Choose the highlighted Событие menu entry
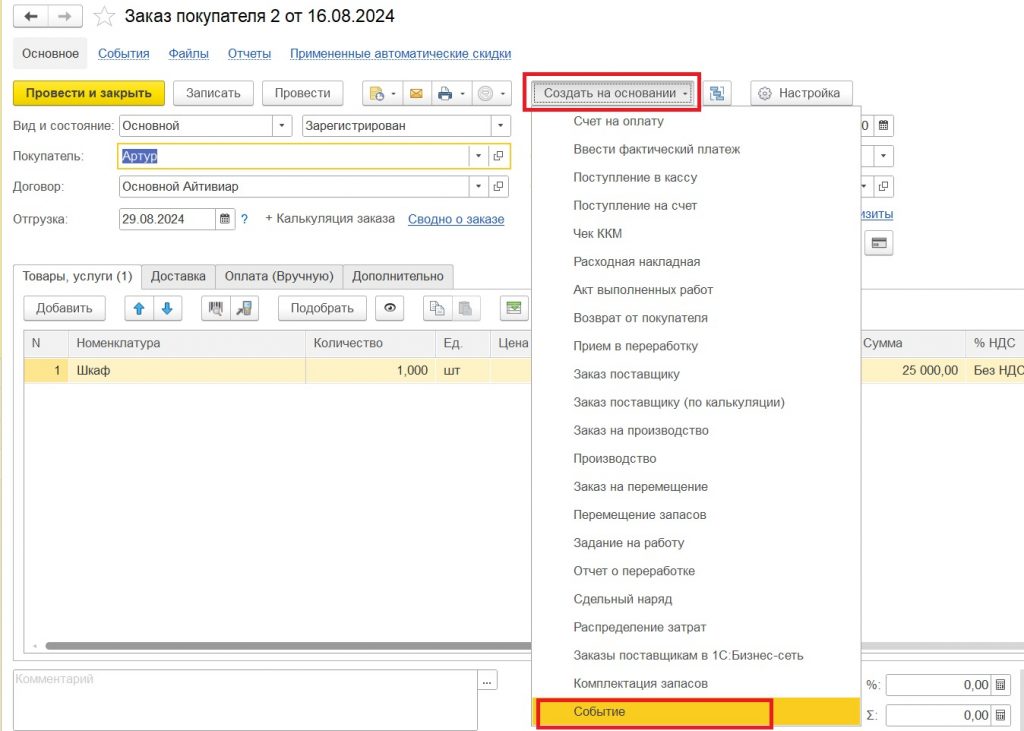The height and width of the screenshot is (731, 1024). coord(696,711)
